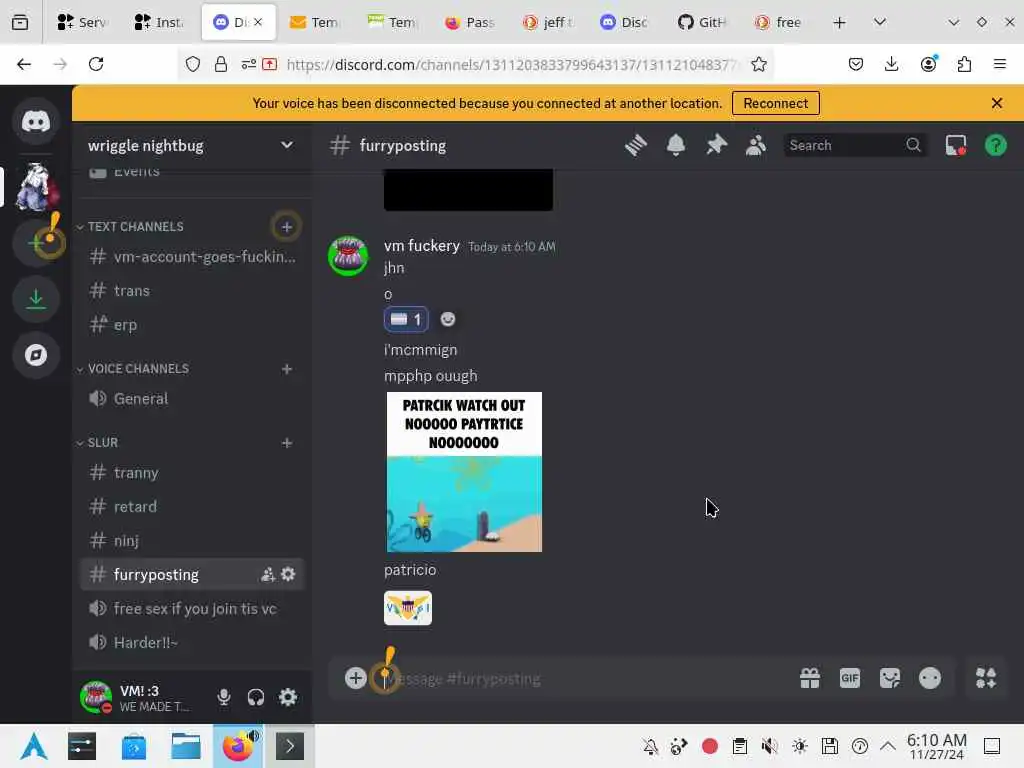This screenshot has height=768, width=1024.
Task: Open Download Apps icon in server sidebar
Action: click(x=36, y=299)
